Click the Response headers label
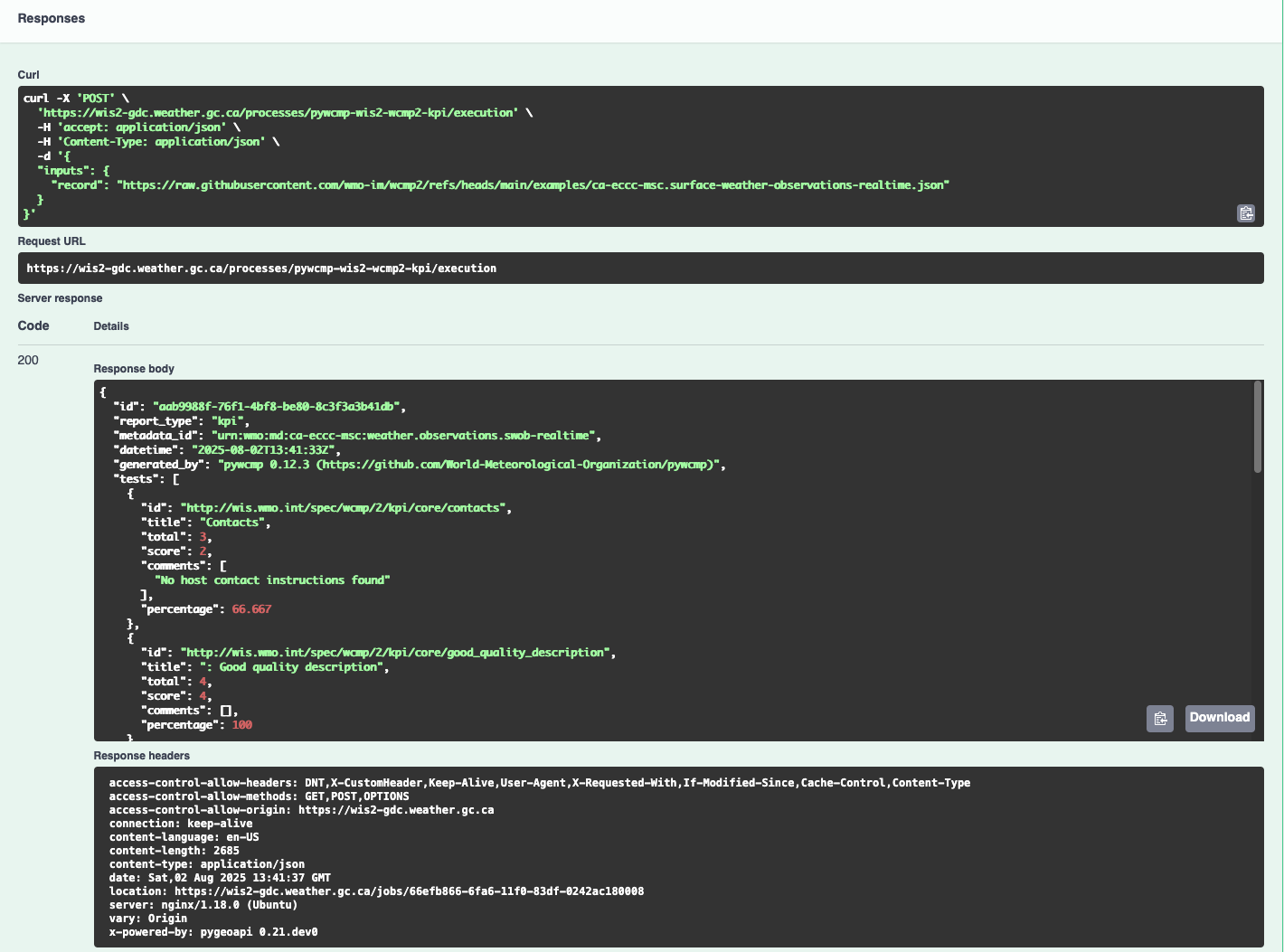The height and width of the screenshot is (952, 1284). (141, 755)
